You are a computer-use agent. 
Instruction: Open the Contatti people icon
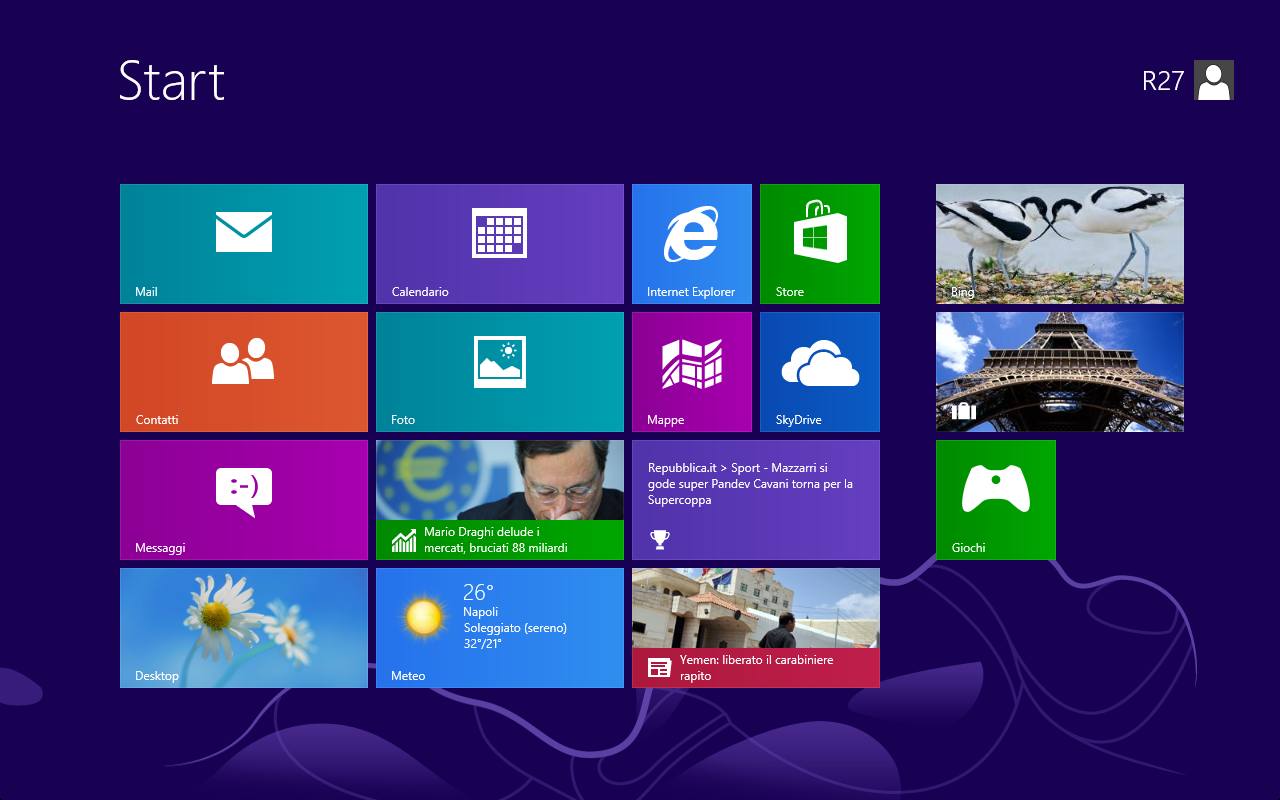click(243, 361)
